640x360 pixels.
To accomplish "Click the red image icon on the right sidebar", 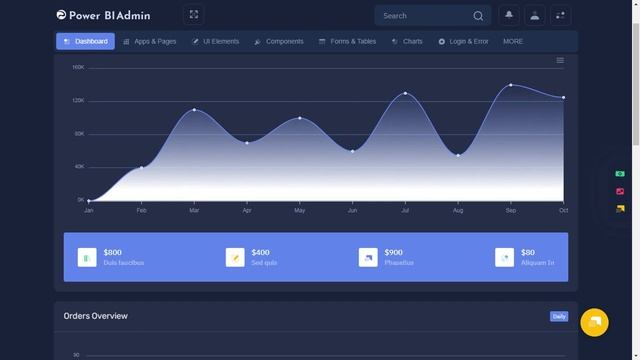I will coord(620,191).
